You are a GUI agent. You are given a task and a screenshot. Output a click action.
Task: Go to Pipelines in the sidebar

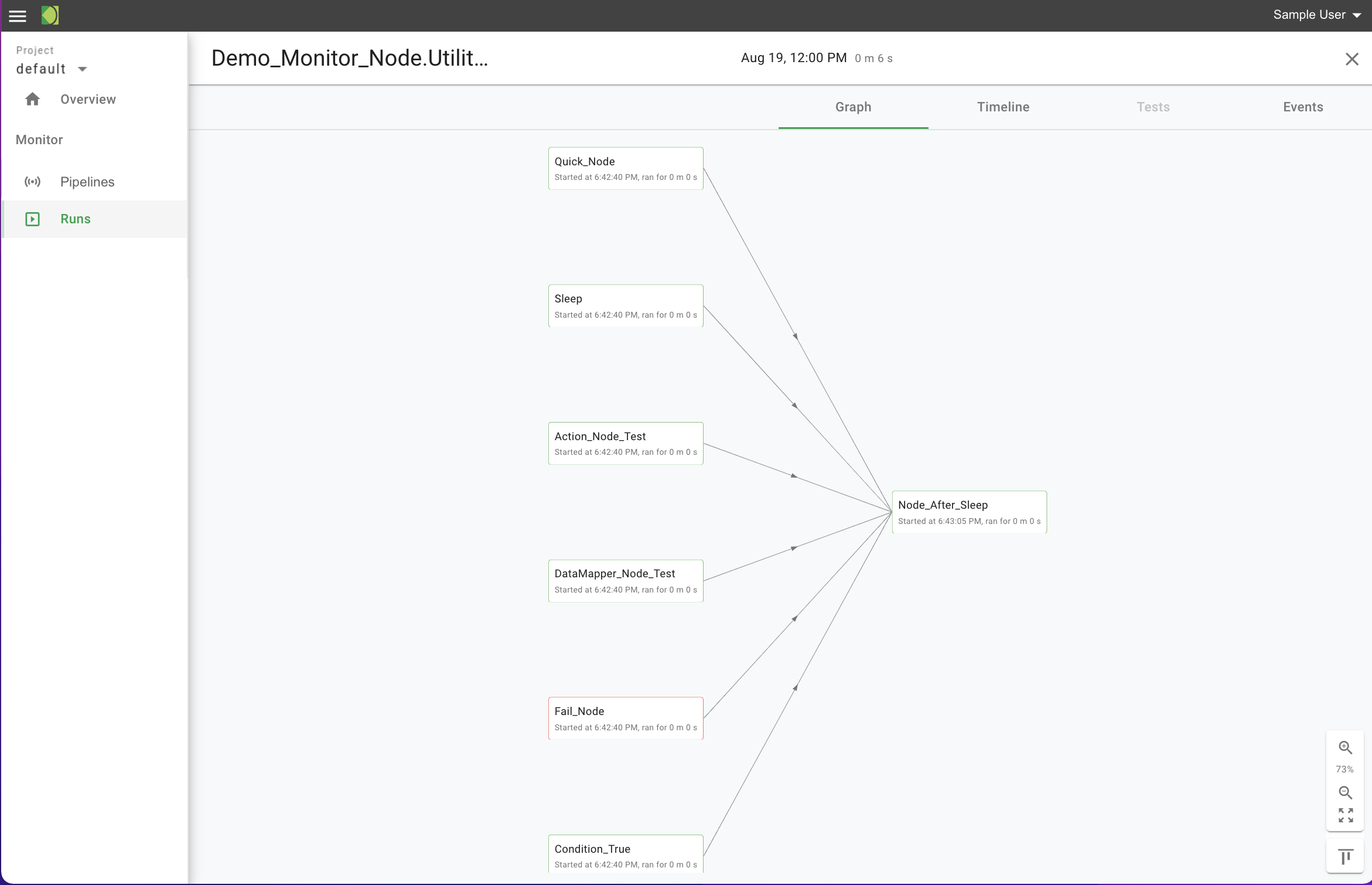click(87, 182)
